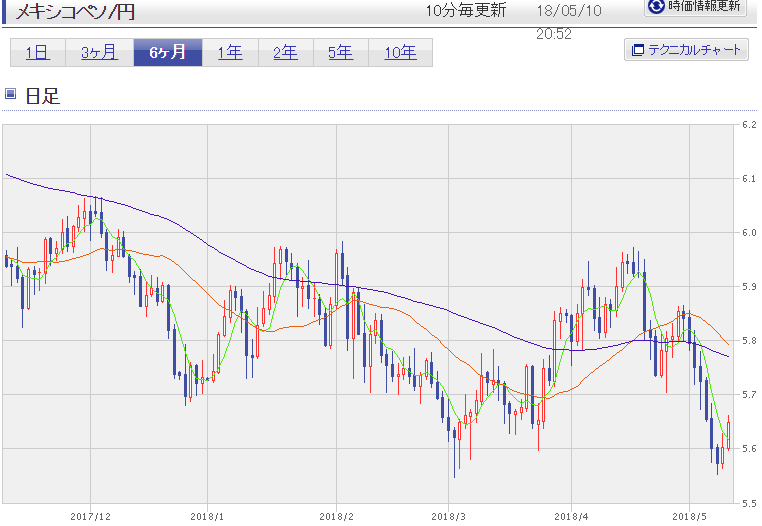
Task: Click the 6.0 price axis label
Action: 749,233
